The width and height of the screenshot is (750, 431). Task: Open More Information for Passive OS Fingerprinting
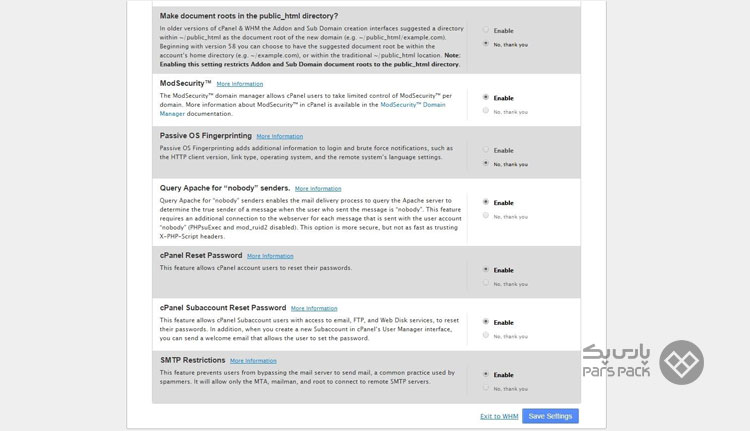coord(279,136)
